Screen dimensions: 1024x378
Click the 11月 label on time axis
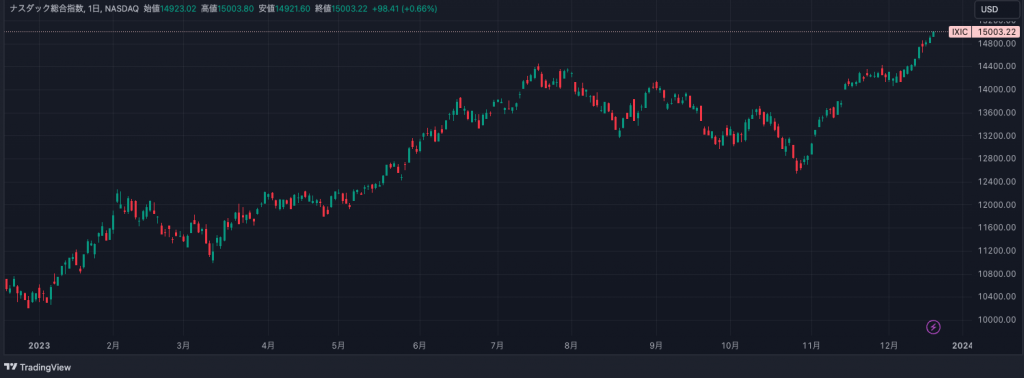pos(810,345)
